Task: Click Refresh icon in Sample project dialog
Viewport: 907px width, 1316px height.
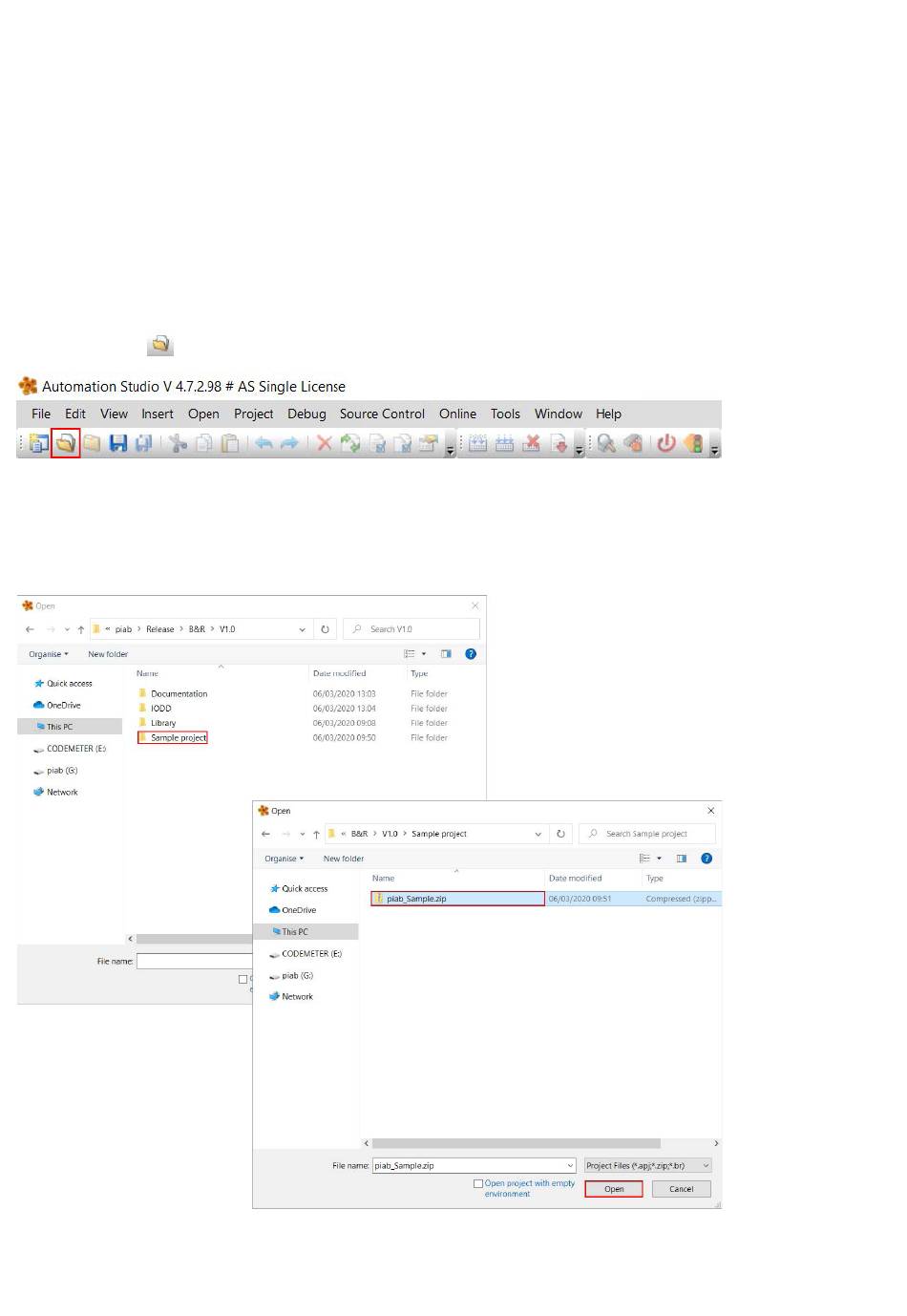Action: tap(560, 834)
